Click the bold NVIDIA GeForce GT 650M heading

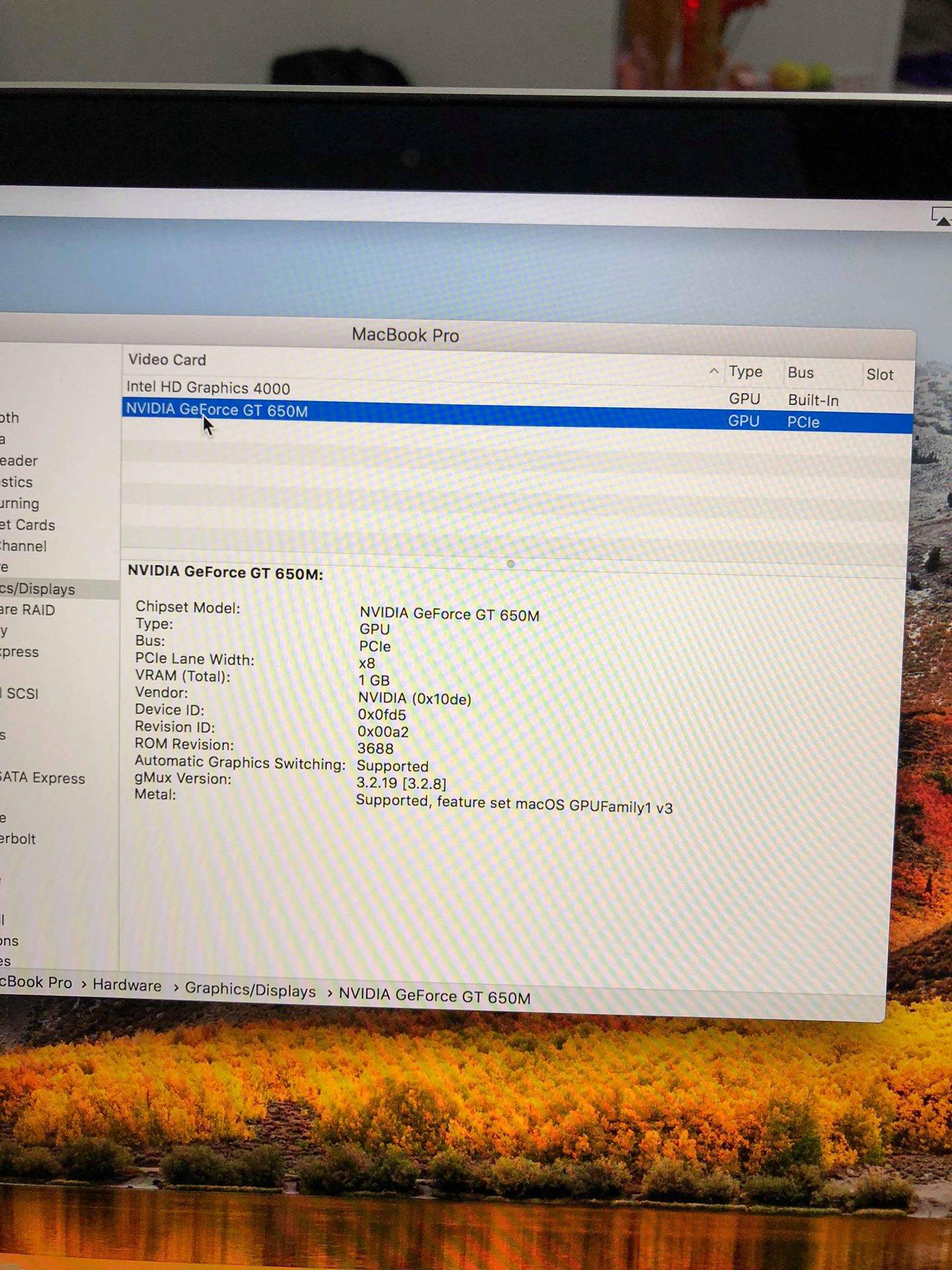click(226, 573)
